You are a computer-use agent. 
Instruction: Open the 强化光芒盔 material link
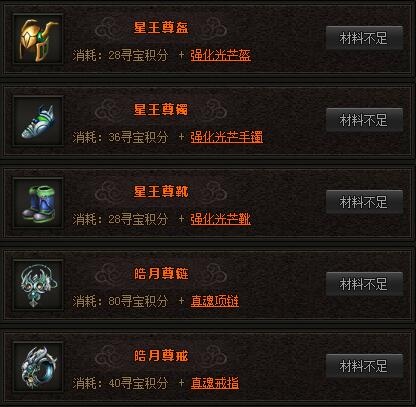point(220,55)
